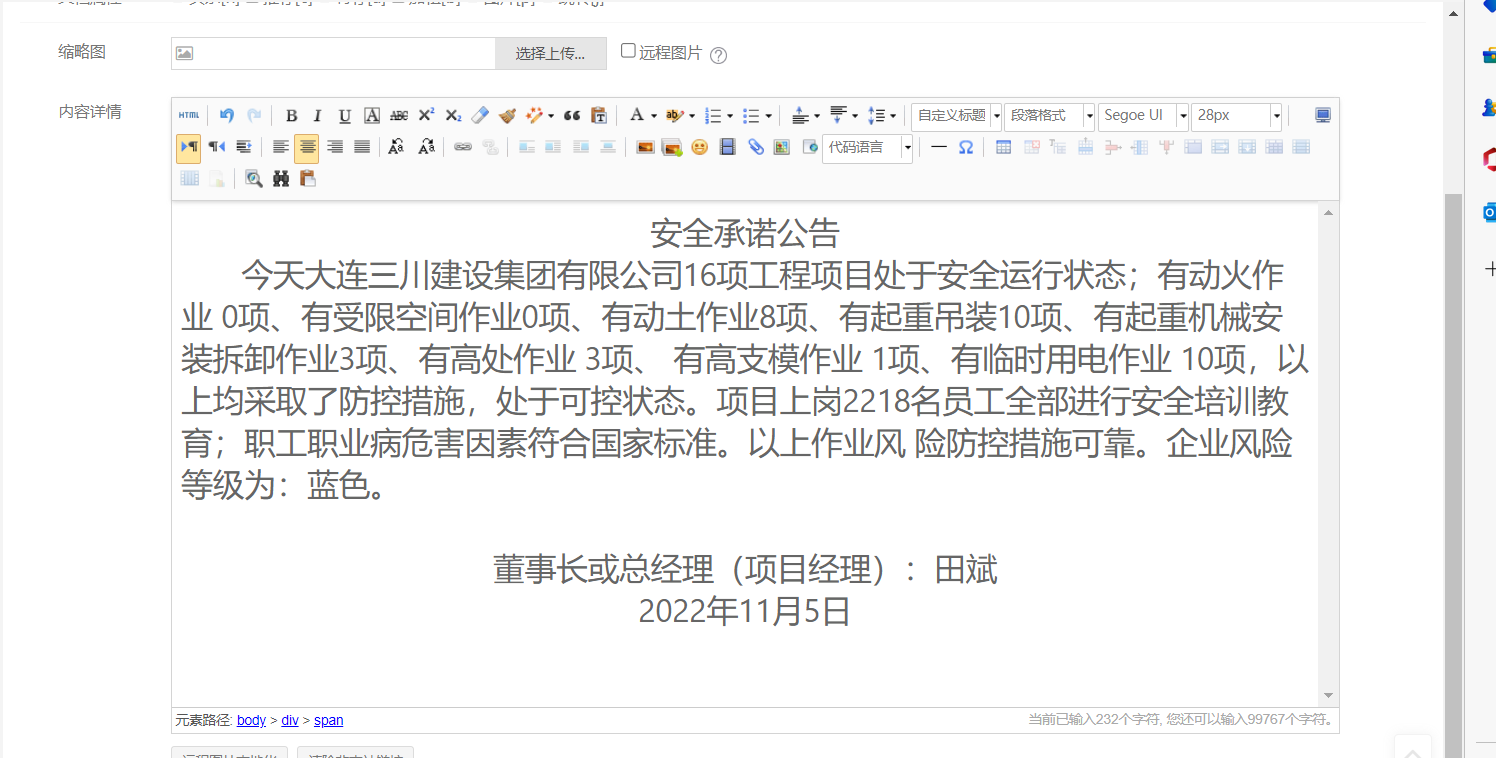Enable the 远程图片 checkbox
The height and width of the screenshot is (758, 1496).
coord(628,51)
